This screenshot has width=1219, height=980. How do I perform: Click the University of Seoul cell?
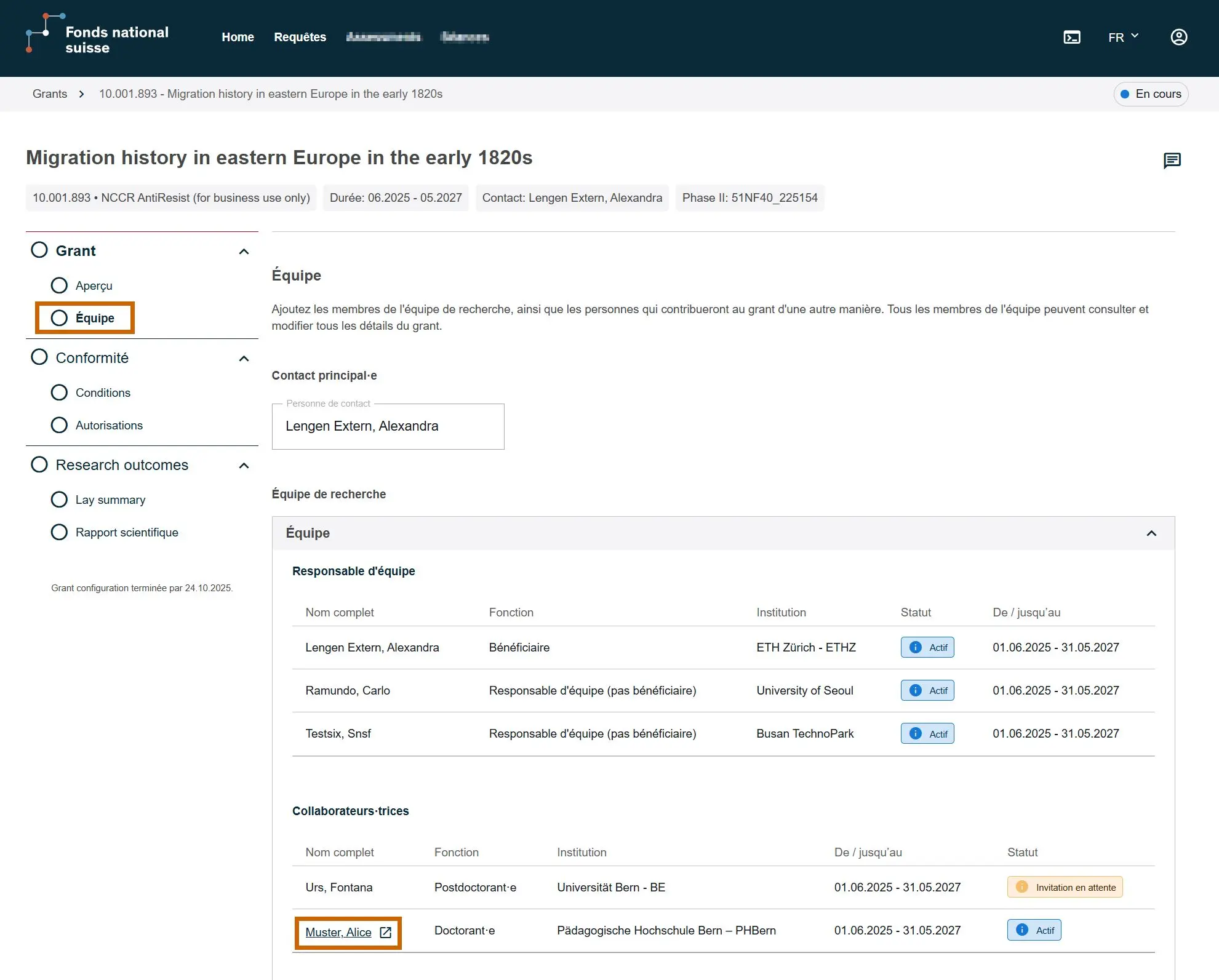tap(805, 691)
